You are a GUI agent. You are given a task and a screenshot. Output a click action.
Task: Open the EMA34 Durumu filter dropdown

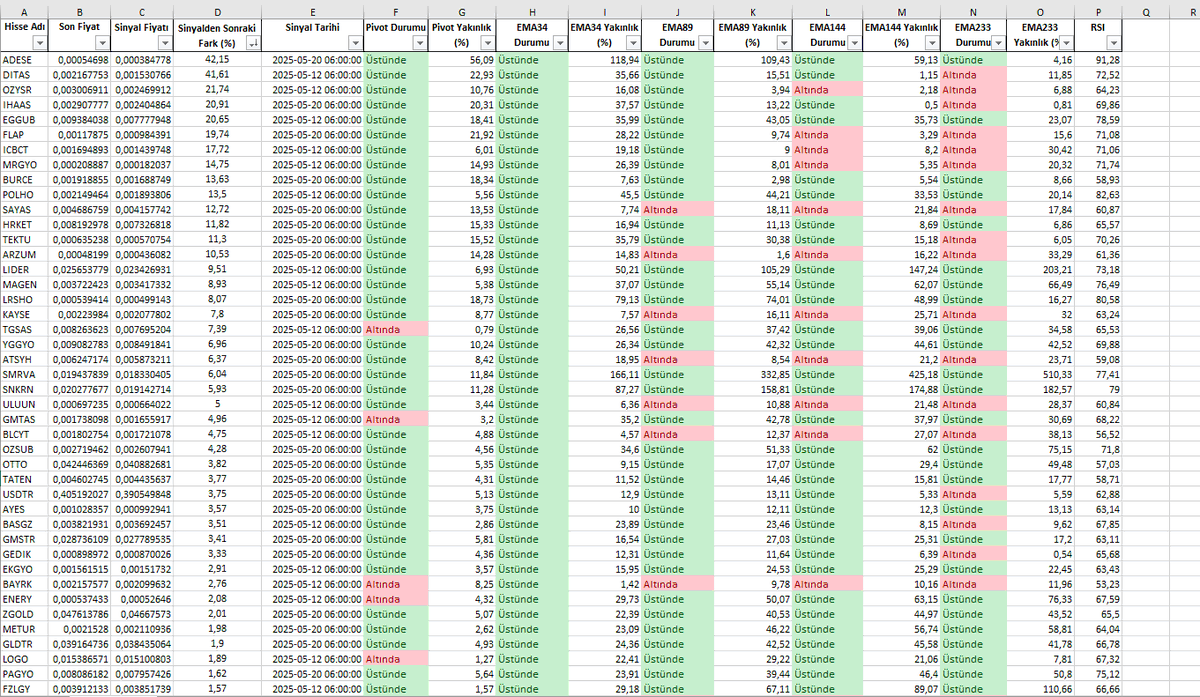(559, 44)
